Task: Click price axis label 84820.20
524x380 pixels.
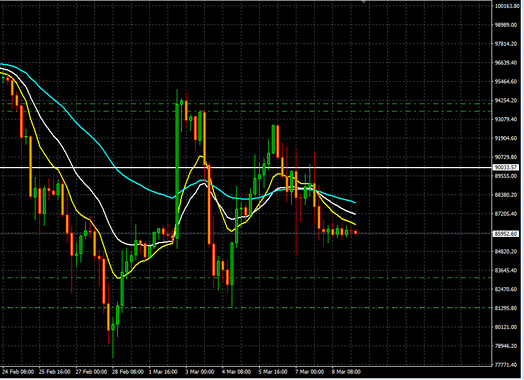Action: (x=506, y=251)
